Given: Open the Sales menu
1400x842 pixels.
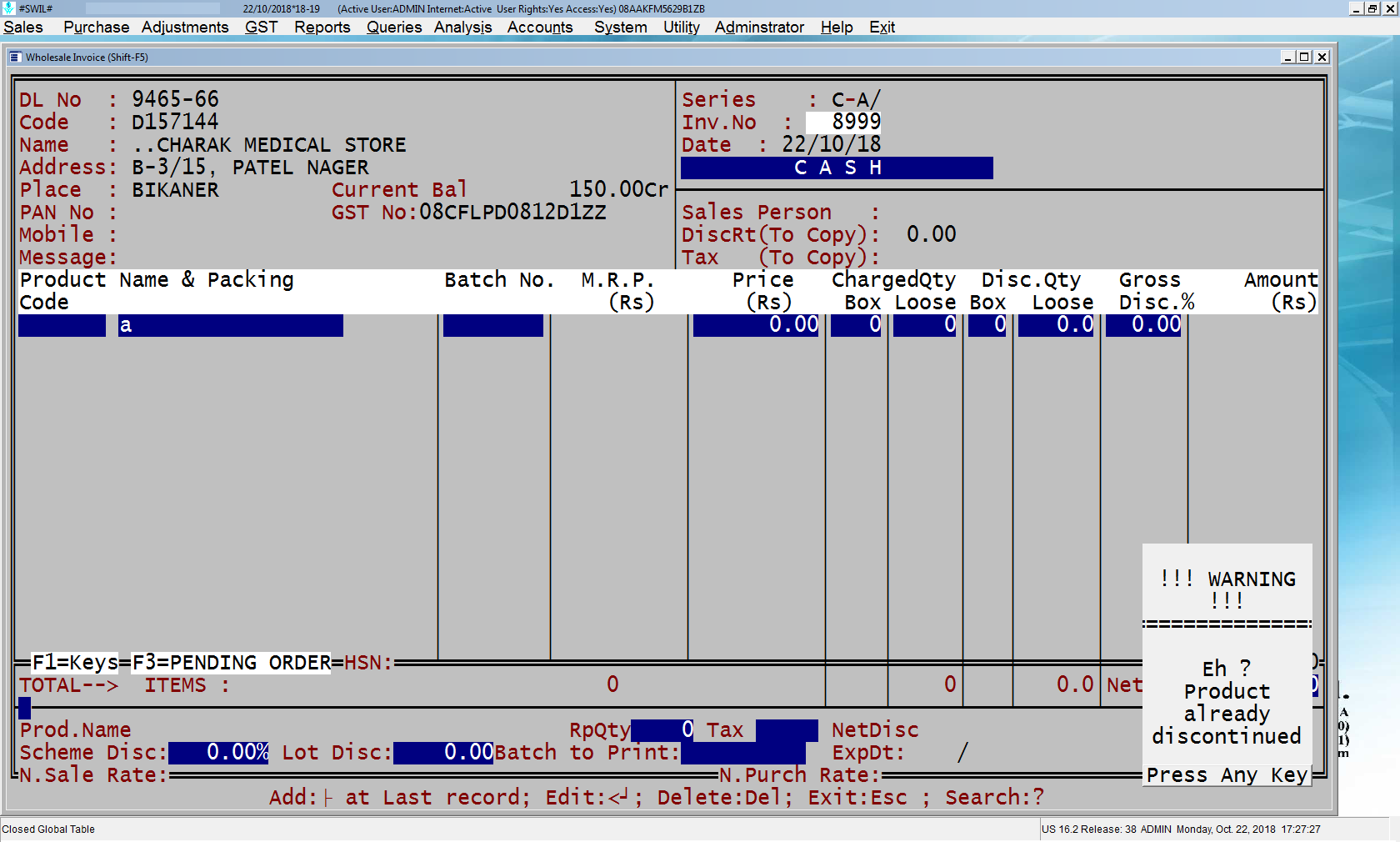Looking at the screenshot, I should tap(23, 28).
